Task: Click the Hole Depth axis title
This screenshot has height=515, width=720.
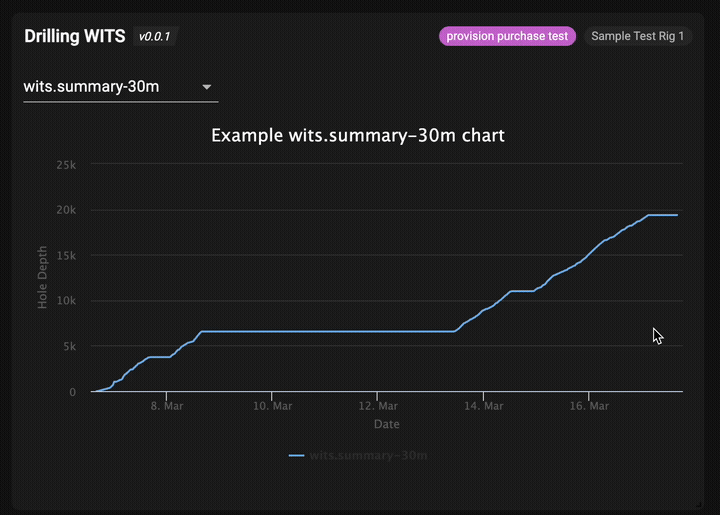Action: coord(42,277)
